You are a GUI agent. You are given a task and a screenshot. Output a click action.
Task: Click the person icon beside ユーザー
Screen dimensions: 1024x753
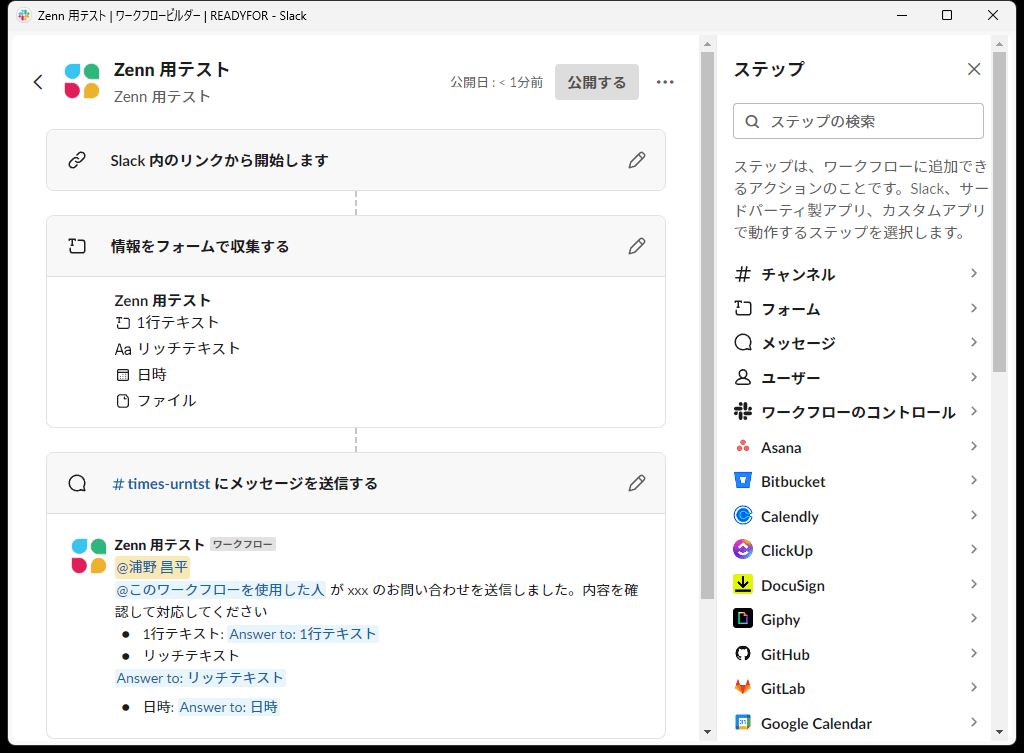point(743,377)
